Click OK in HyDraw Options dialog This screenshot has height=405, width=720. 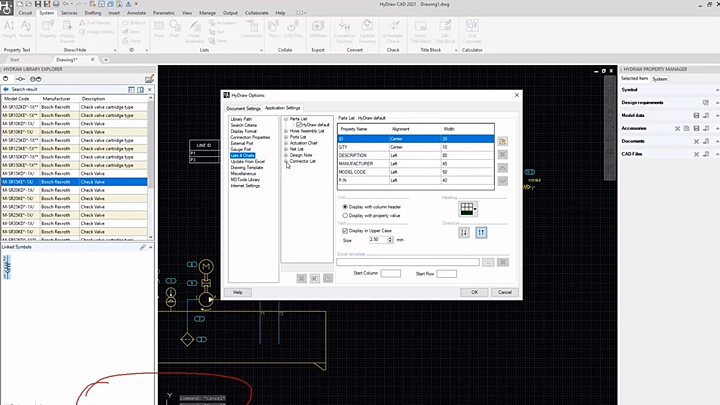click(x=474, y=292)
